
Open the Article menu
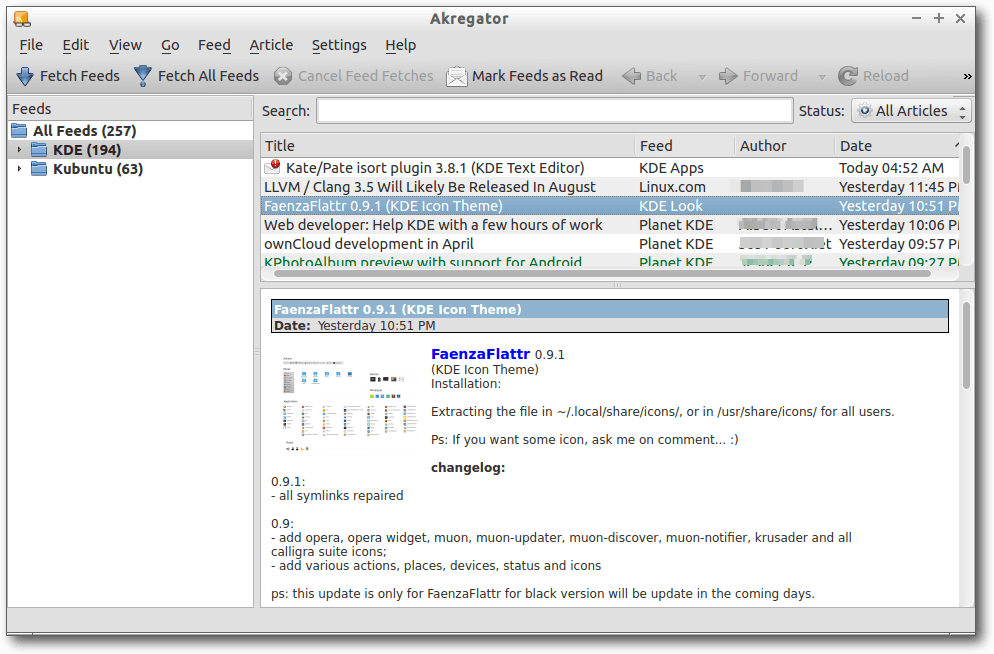tap(271, 45)
